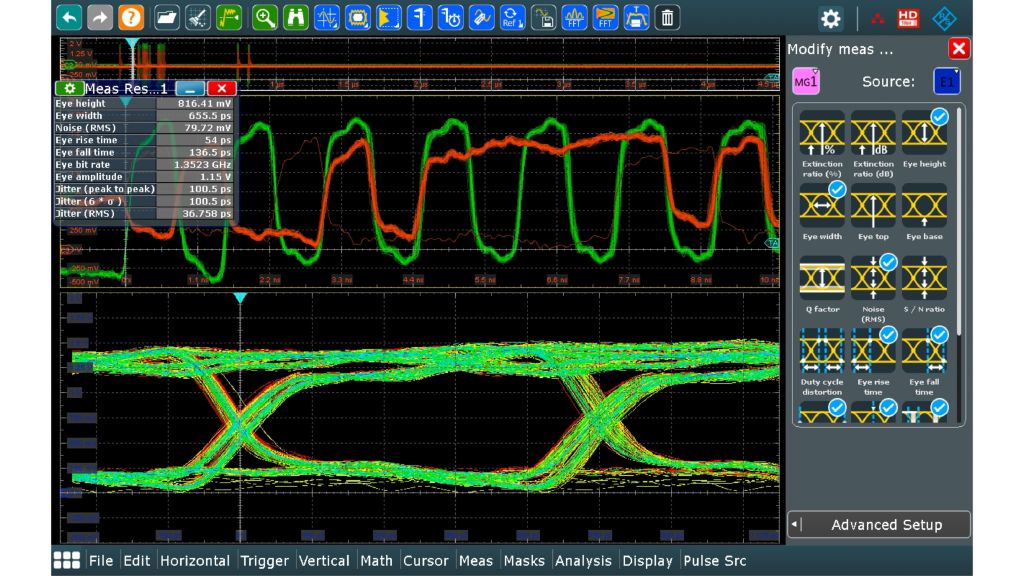
Task: Toggle the Duty cycle distortion measurement
Action: [x=822, y=351]
